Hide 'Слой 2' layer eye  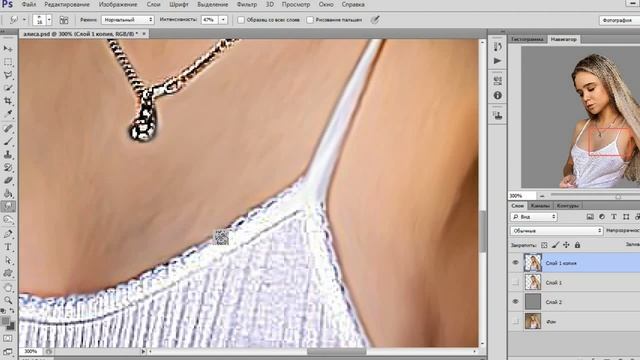tap(515, 301)
